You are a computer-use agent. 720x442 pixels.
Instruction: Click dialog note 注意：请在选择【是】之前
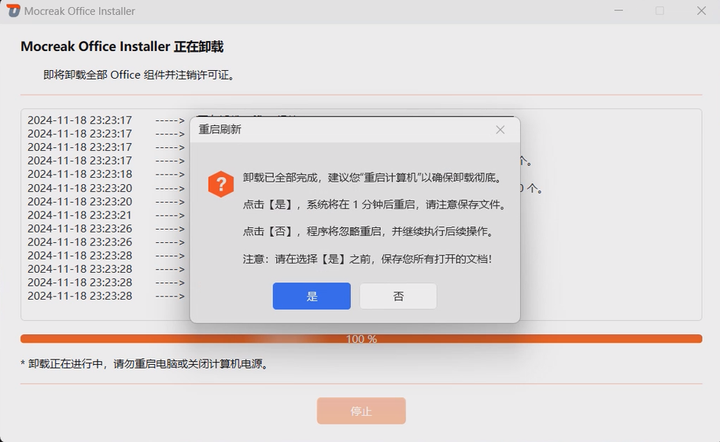pos(367,259)
